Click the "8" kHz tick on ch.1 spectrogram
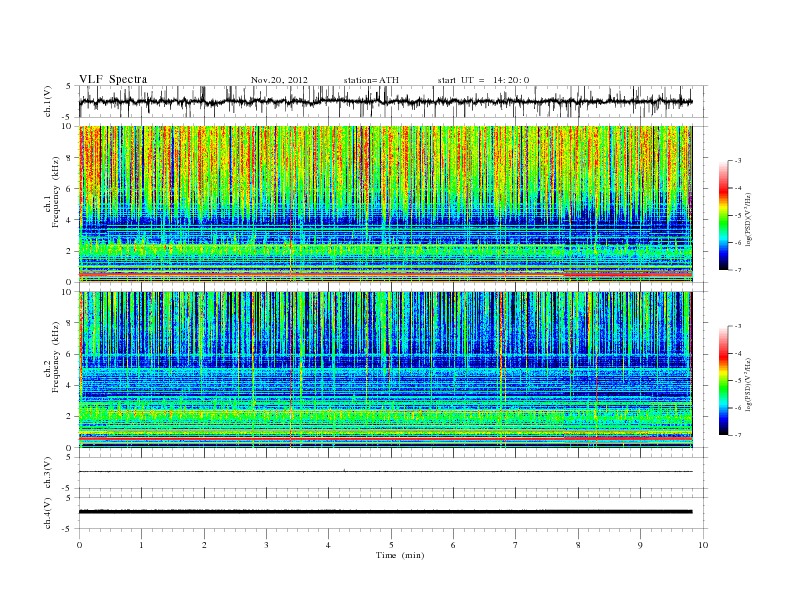The image size is (792, 612). pyautogui.click(x=69, y=158)
